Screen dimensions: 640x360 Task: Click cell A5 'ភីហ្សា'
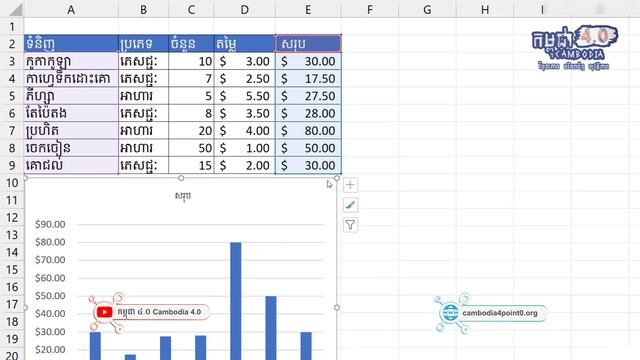point(71,96)
